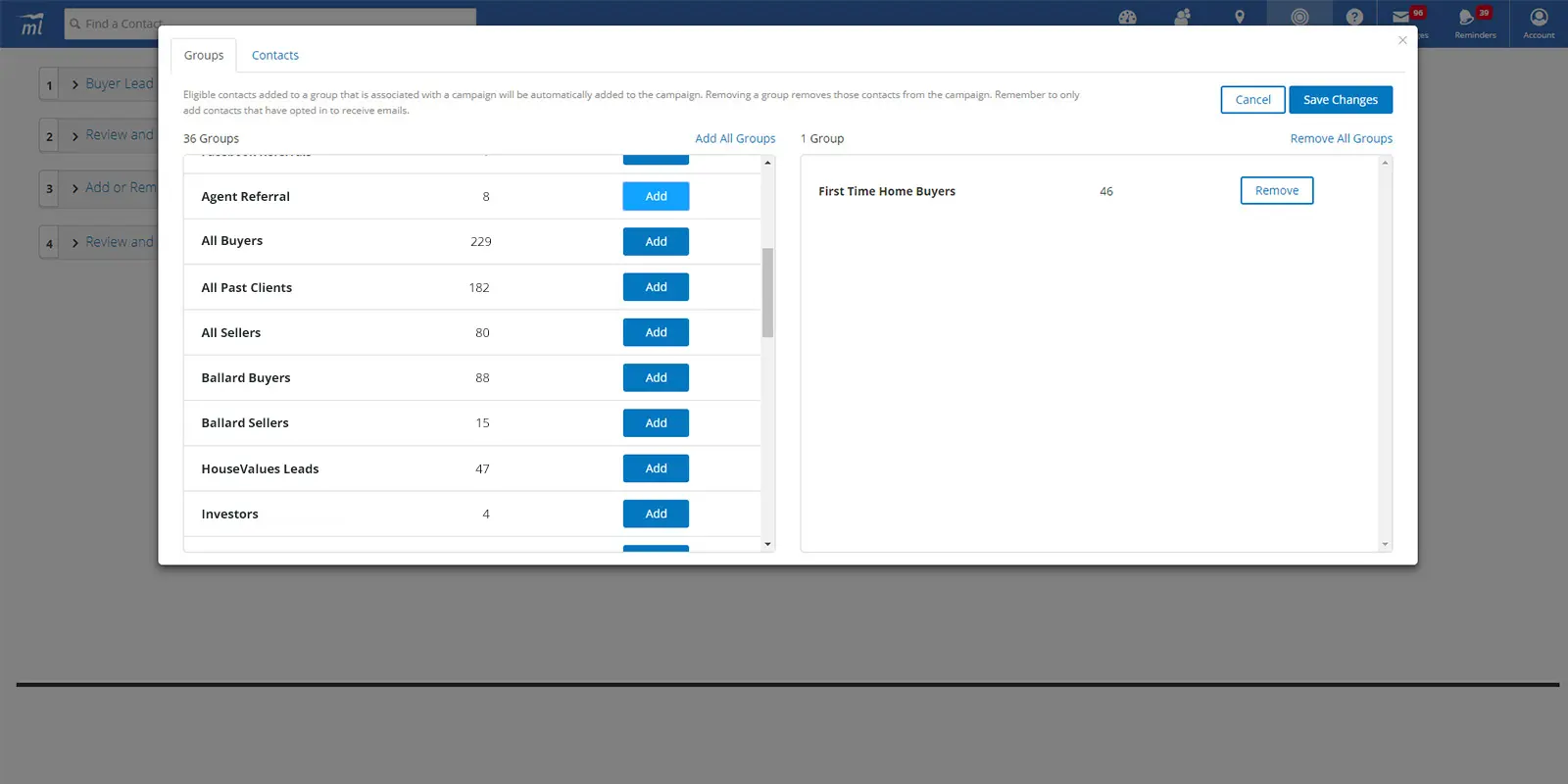This screenshot has height=784, width=1568.
Task: Open the messages envelope icon
Action: coord(1401,17)
